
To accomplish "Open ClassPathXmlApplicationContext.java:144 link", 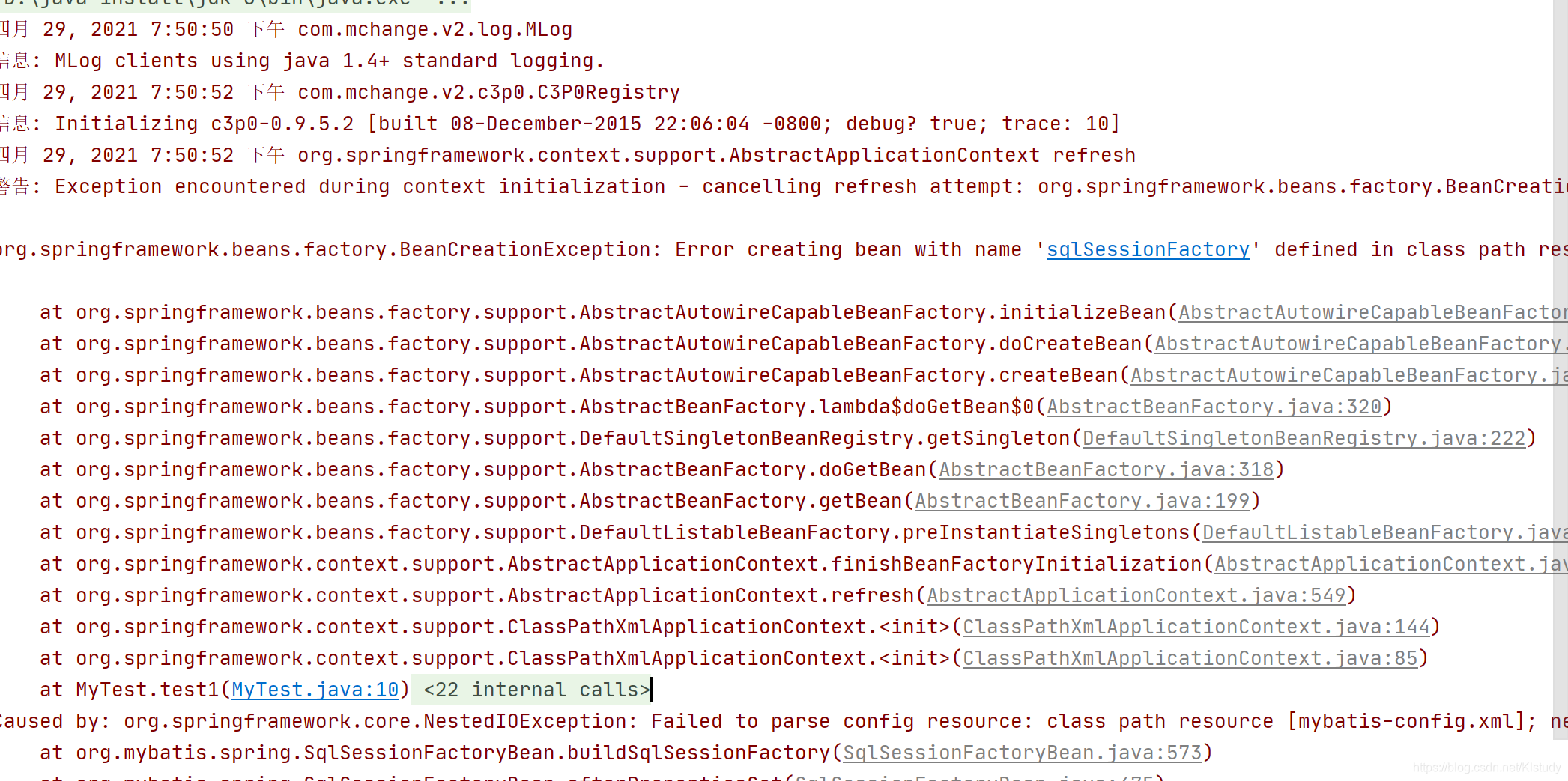I will click(x=1196, y=627).
